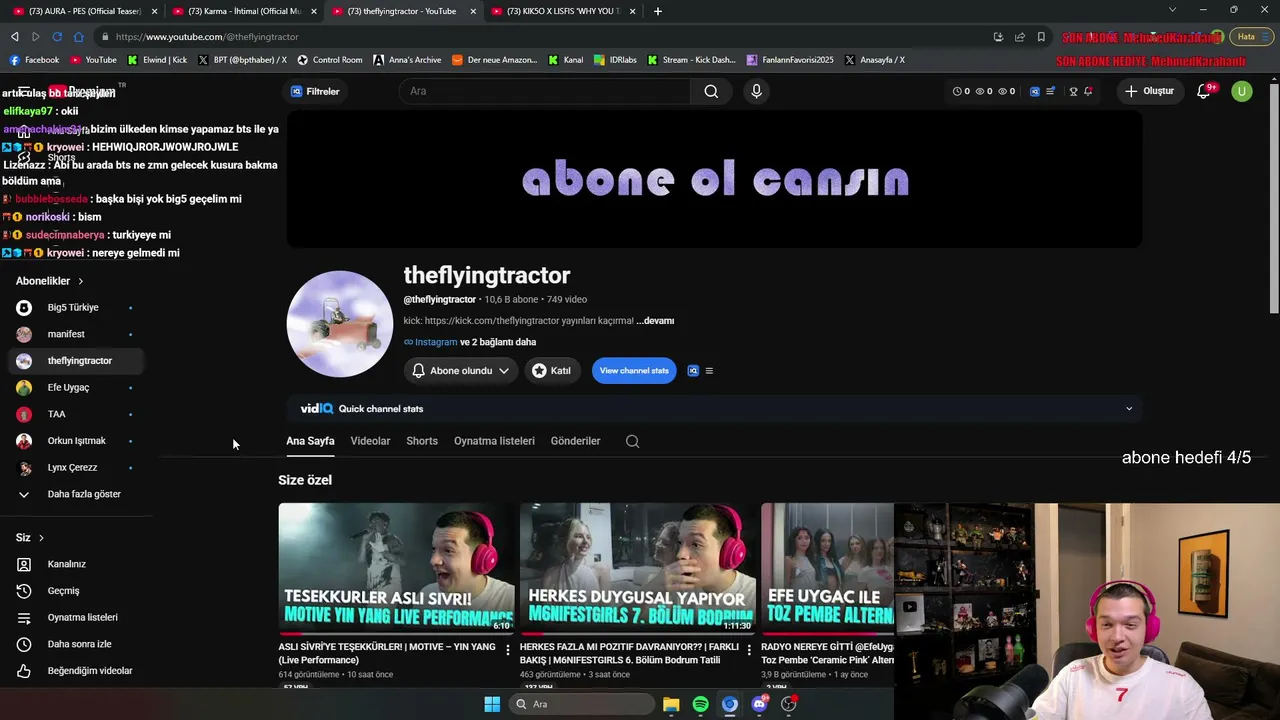Expand subscriptions with Daha fazla göster

point(76,494)
